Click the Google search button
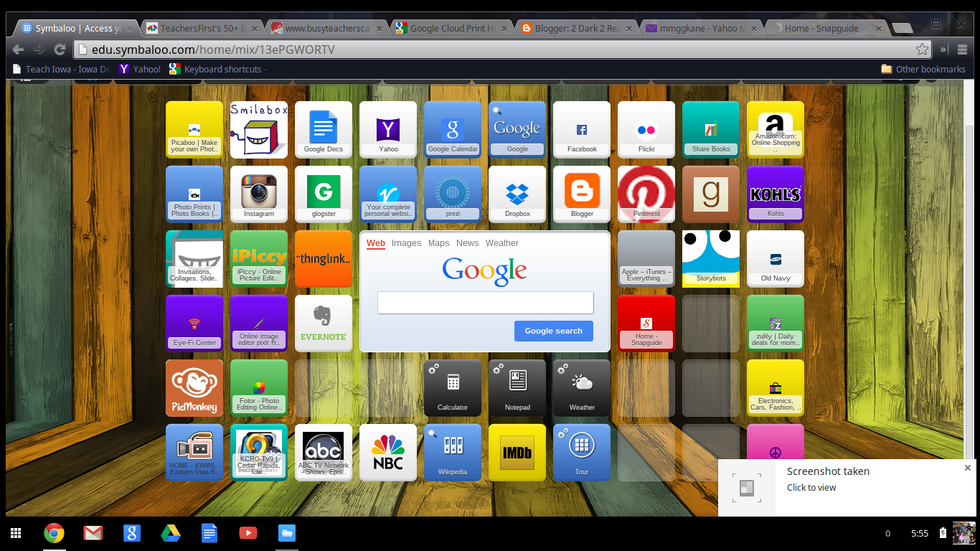 click(x=554, y=331)
